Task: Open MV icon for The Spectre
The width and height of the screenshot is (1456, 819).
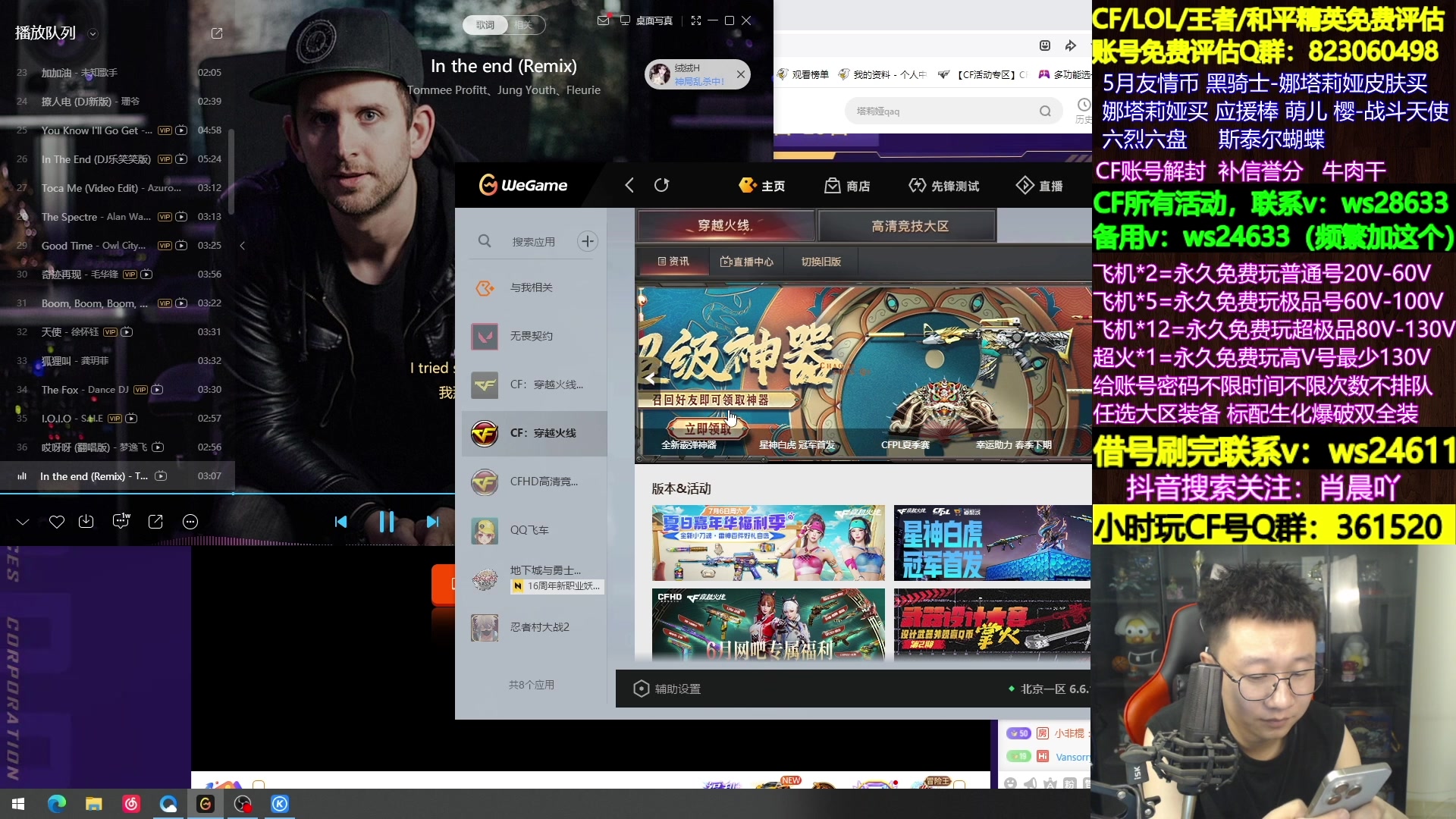Action: [181, 217]
